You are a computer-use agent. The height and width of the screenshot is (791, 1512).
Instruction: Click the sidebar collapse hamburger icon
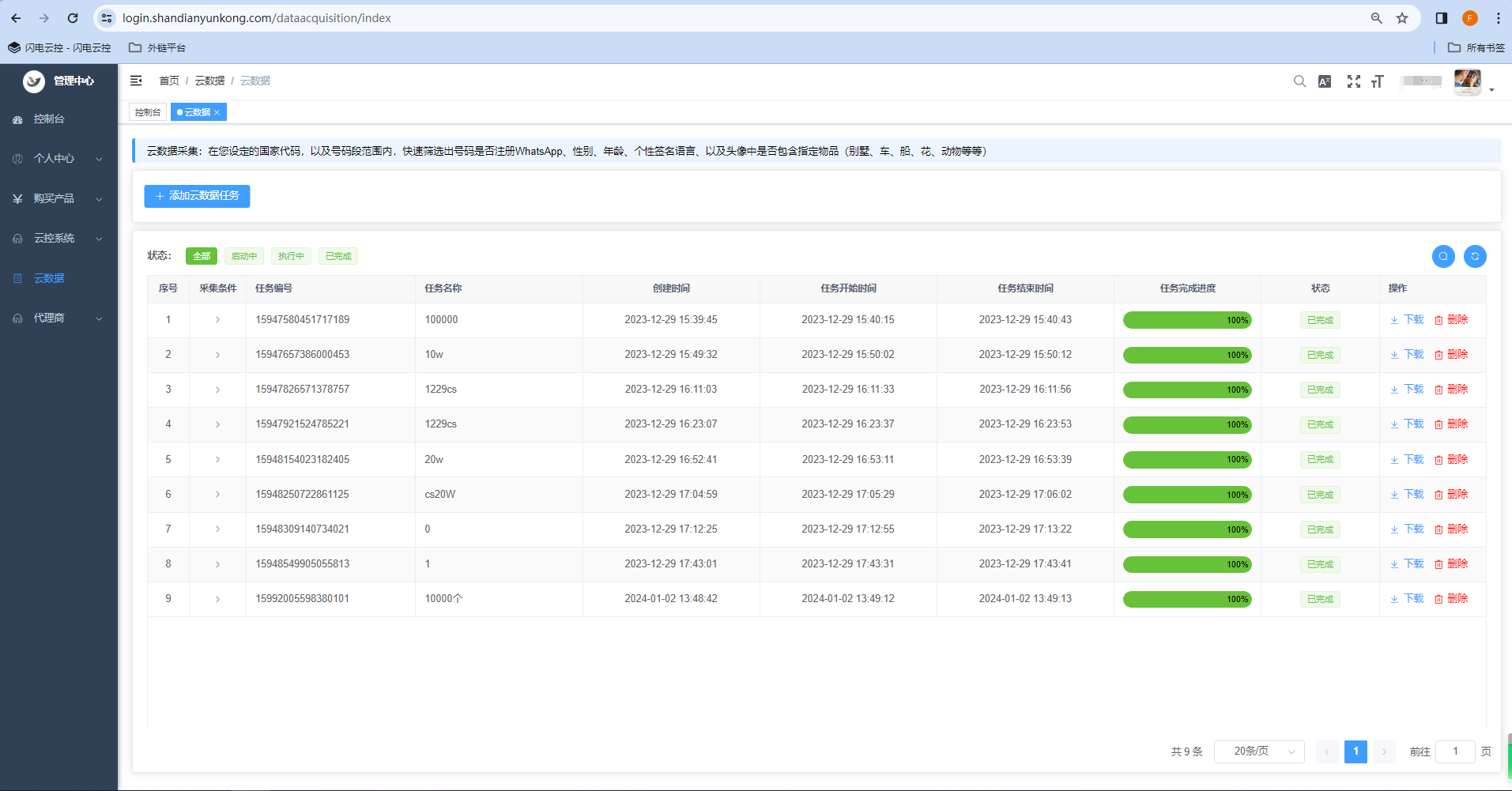click(x=136, y=81)
